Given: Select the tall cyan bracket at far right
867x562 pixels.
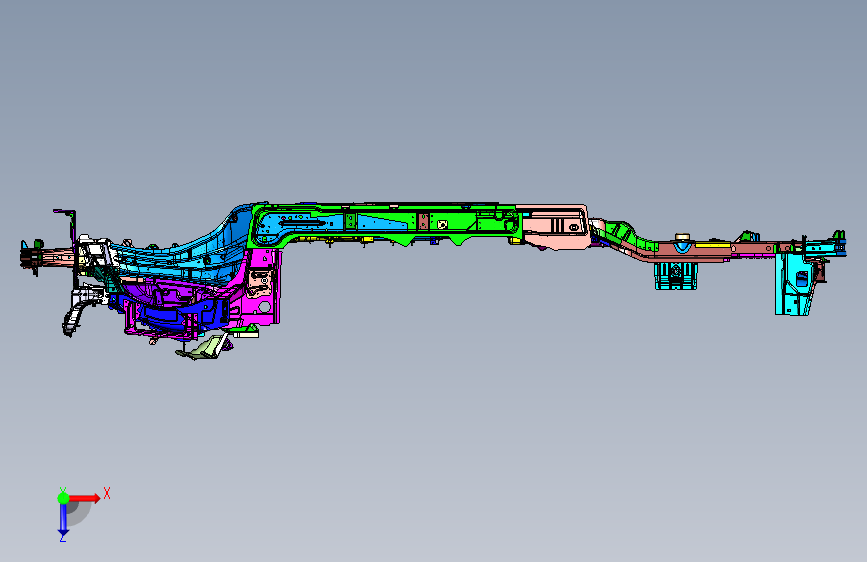Looking at the screenshot, I should [795, 285].
